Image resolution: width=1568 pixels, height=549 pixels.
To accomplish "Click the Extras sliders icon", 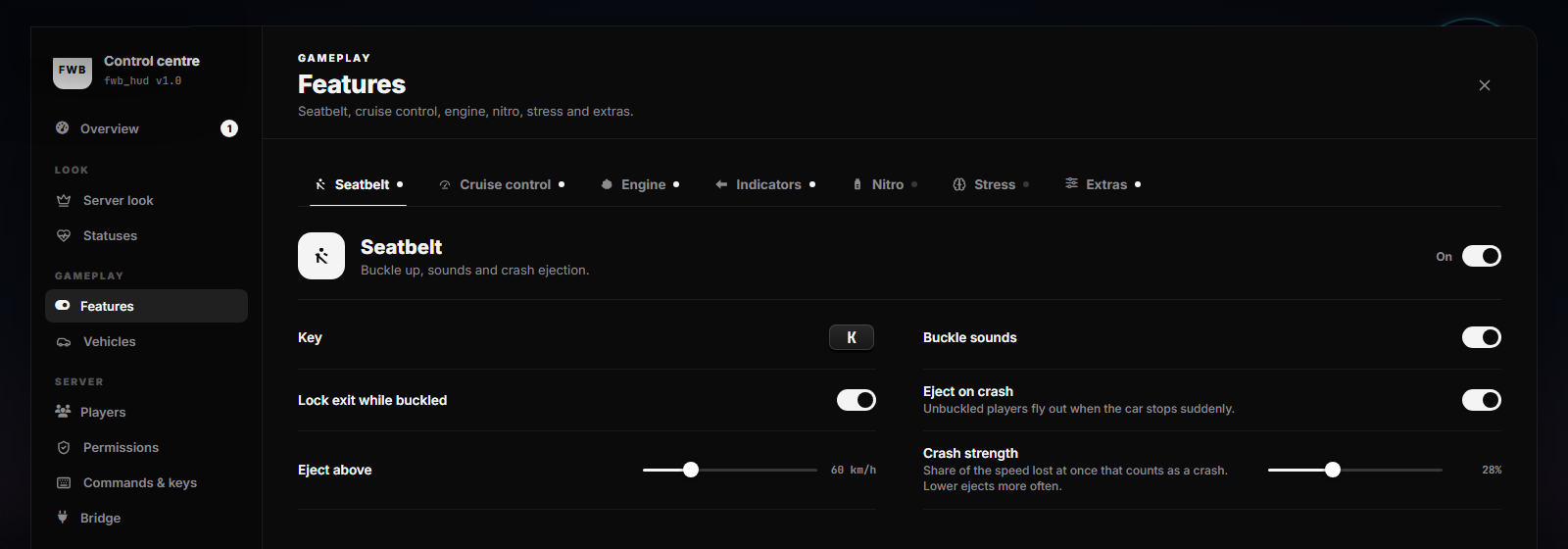I will point(1072,183).
